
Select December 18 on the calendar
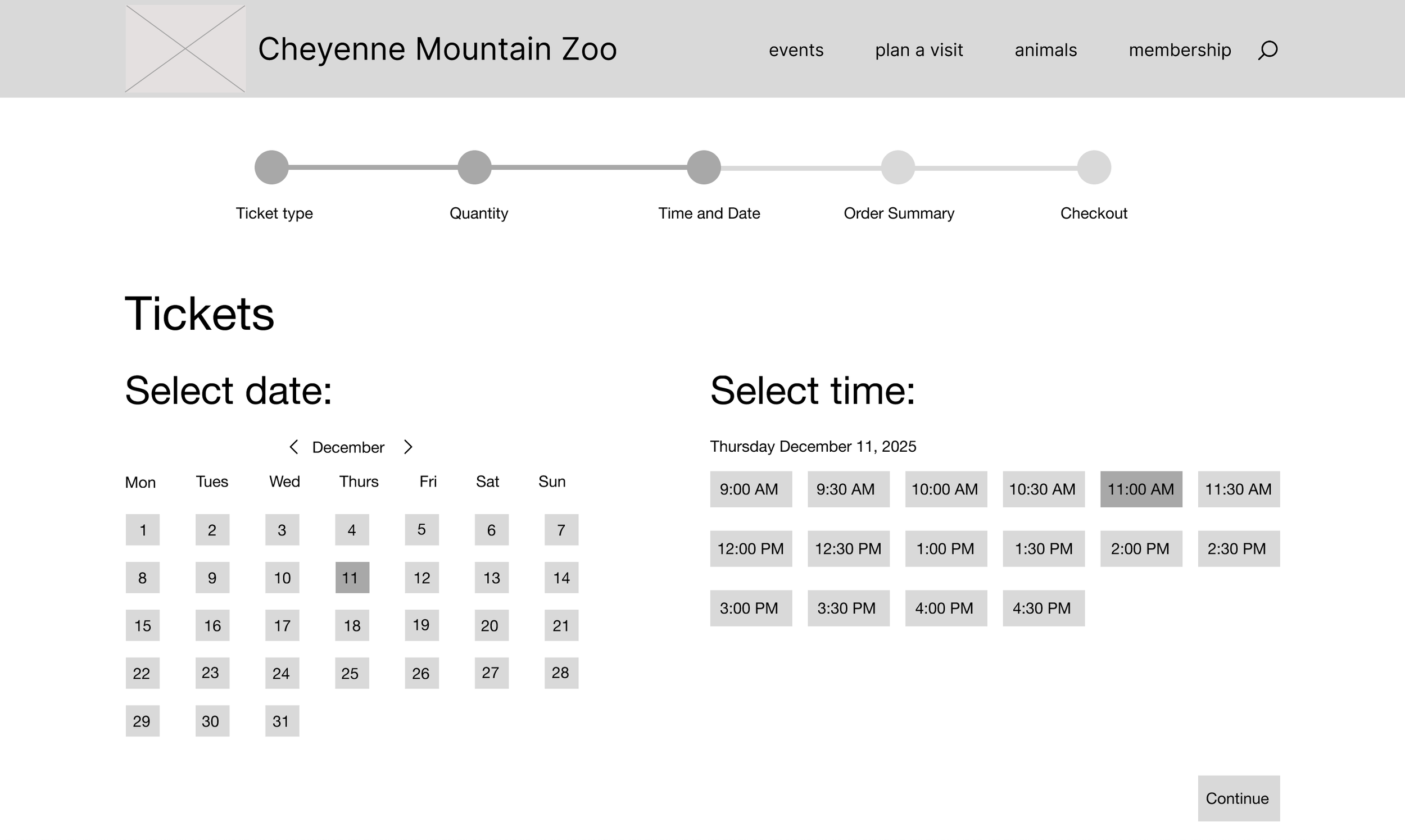[x=352, y=625]
